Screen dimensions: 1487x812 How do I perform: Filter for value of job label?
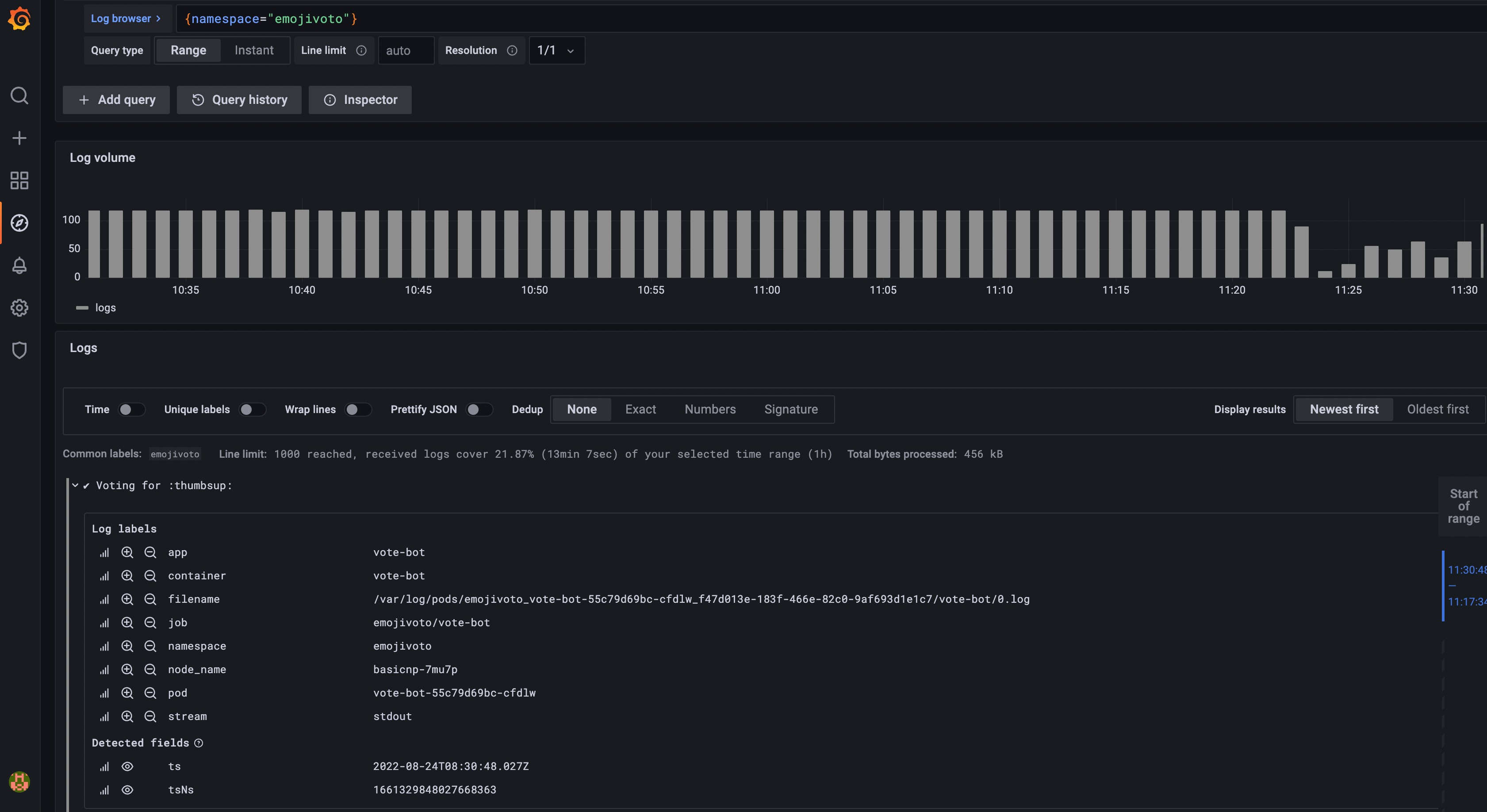[127, 623]
